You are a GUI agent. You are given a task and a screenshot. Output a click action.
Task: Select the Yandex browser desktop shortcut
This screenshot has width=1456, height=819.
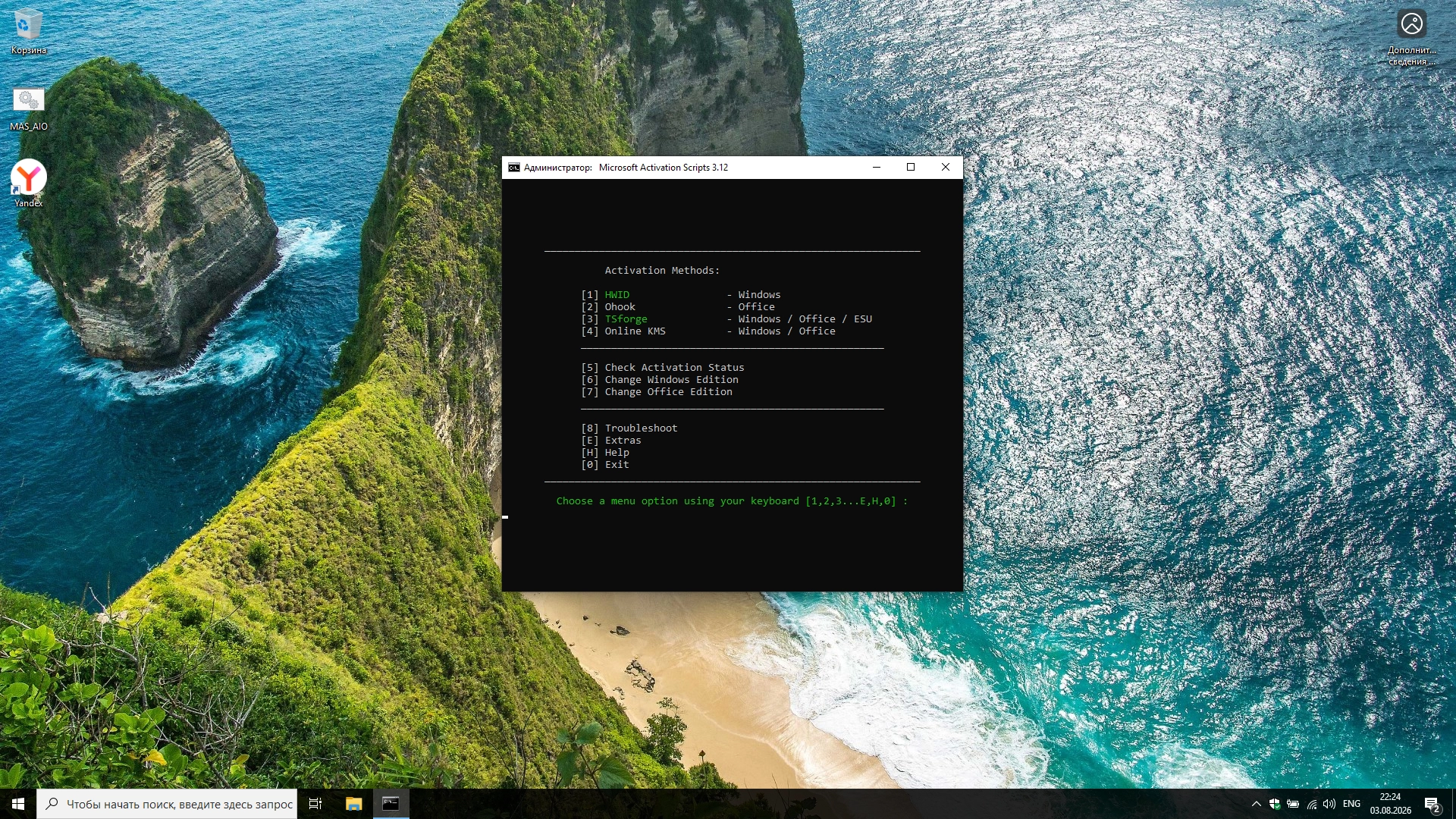(x=28, y=184)
